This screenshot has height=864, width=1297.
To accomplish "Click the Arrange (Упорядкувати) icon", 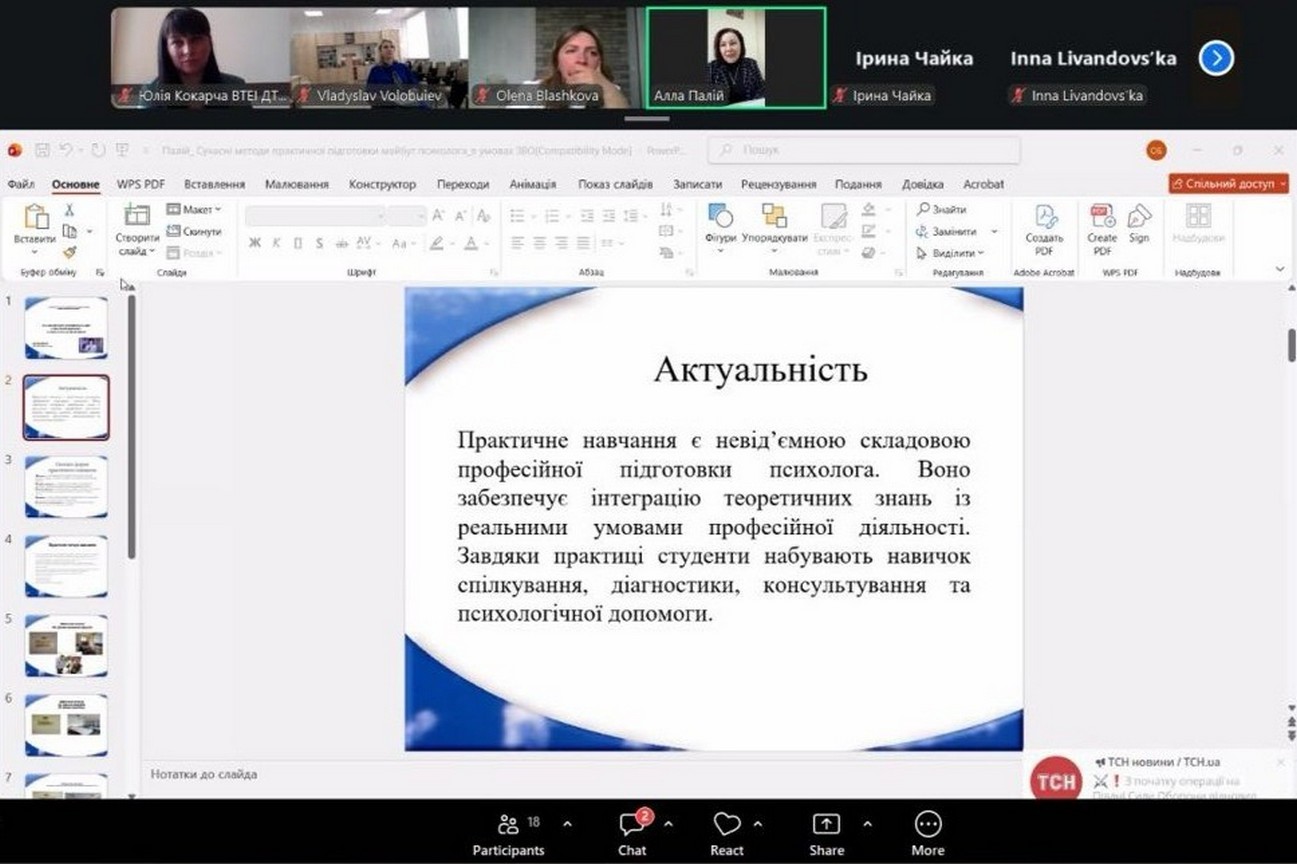I will (774, 217).
